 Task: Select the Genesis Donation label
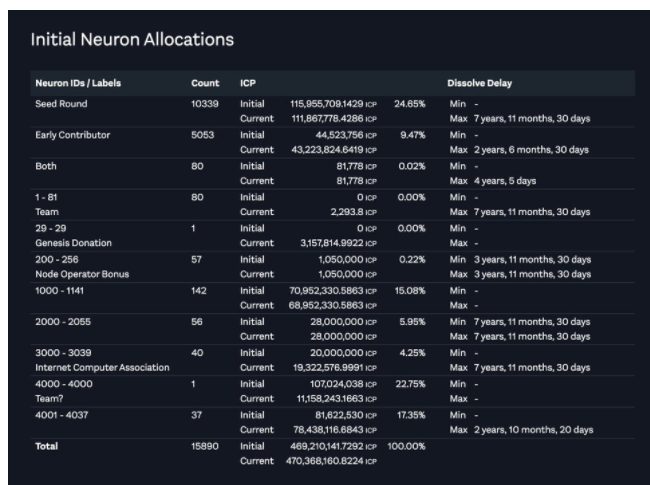click(73, 242)
